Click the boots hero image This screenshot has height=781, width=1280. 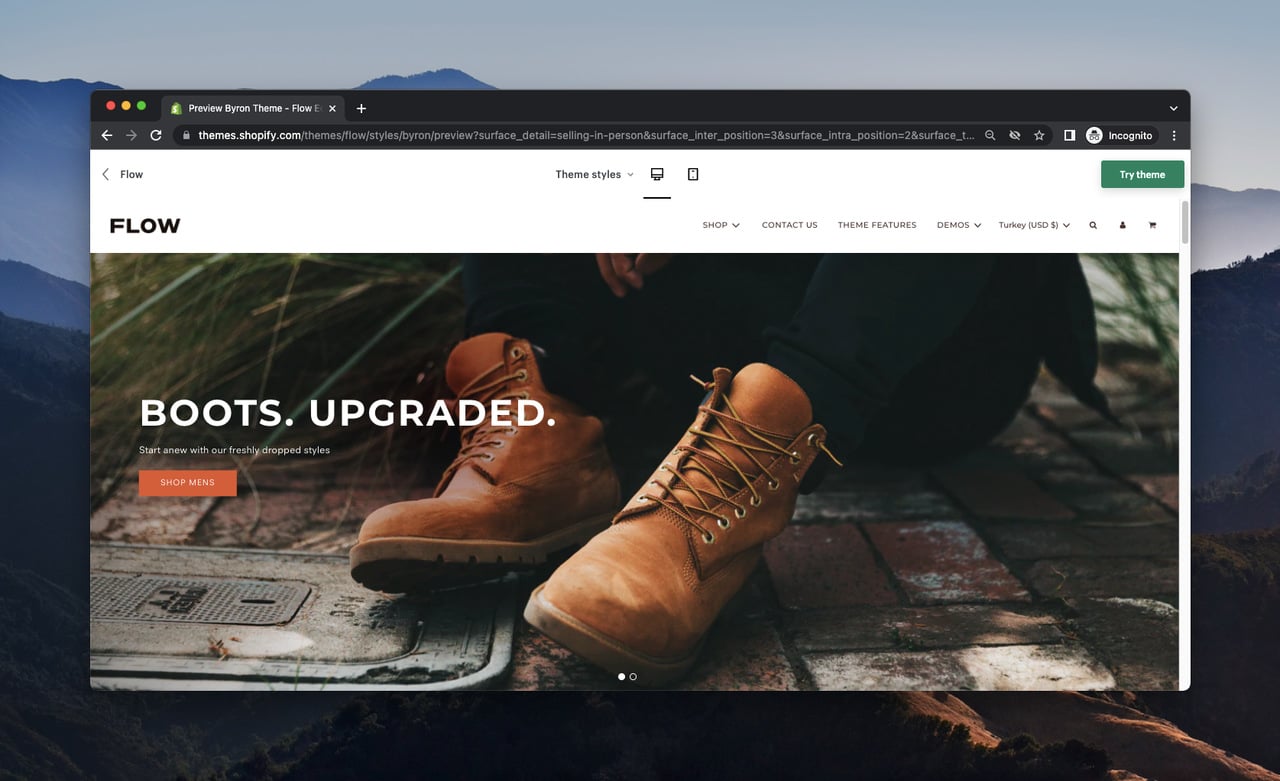tap(634, 471)
